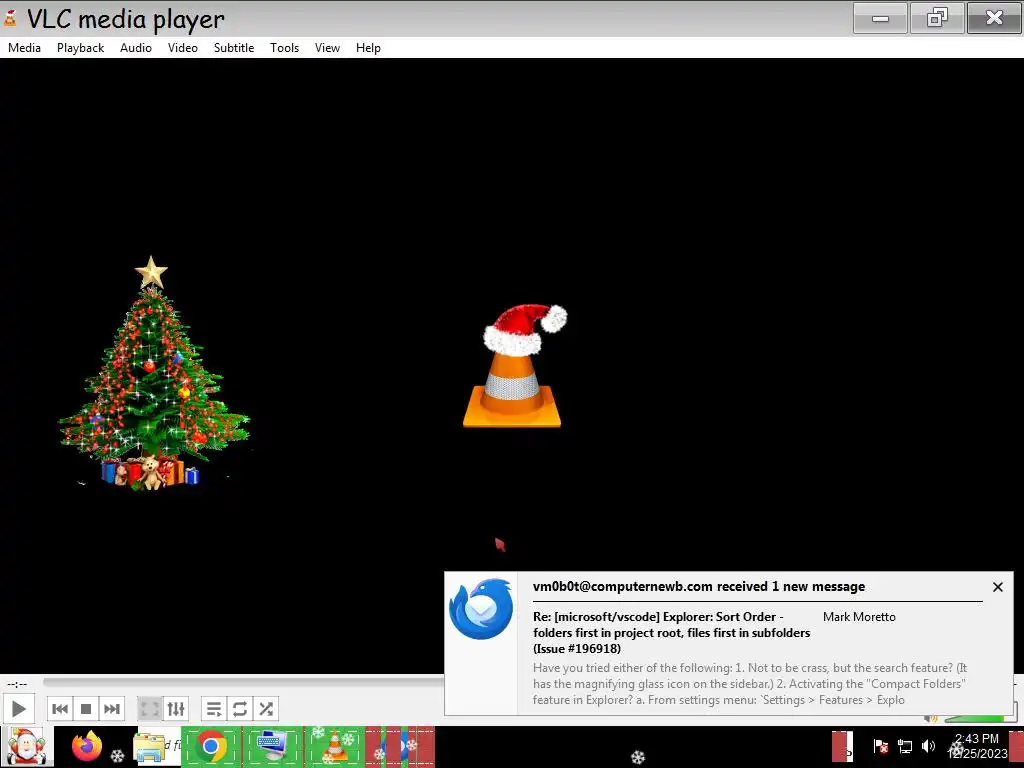Toggle the playlist view

[214, 709]
